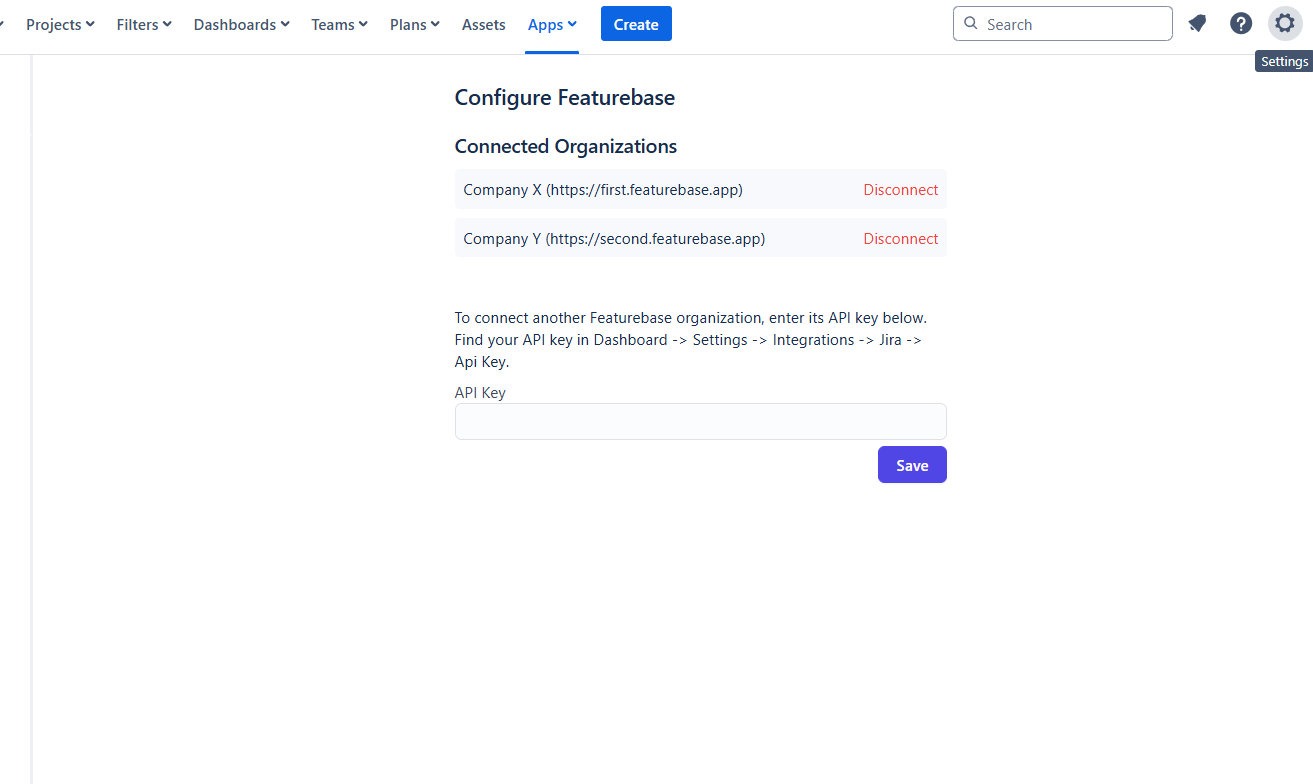
Task: Click the blue Create button
Action: [636, 24]
